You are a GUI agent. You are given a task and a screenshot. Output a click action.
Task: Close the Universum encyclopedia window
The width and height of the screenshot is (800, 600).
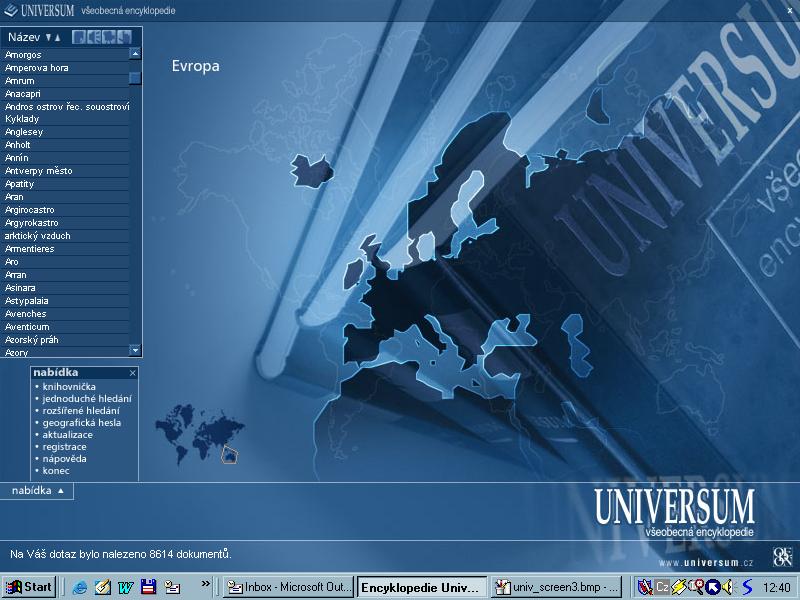coord(790,10)
